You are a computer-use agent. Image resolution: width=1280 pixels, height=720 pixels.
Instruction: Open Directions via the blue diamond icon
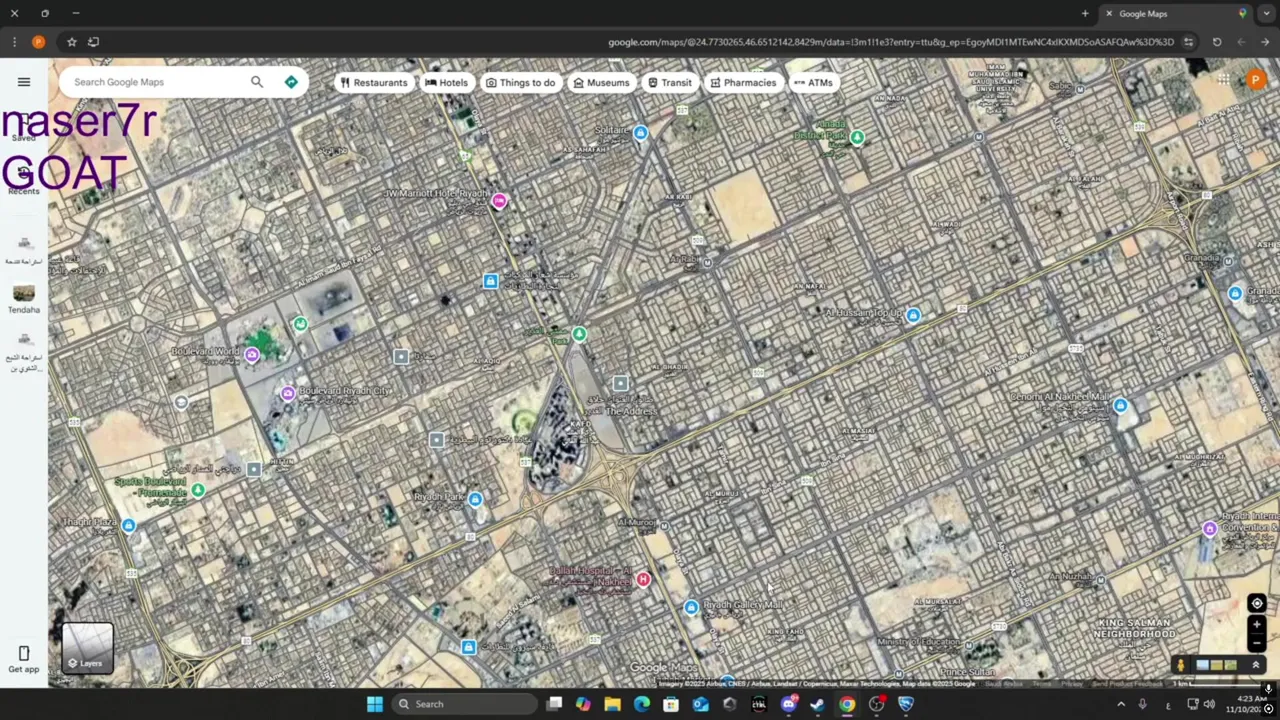click(291, 82)
